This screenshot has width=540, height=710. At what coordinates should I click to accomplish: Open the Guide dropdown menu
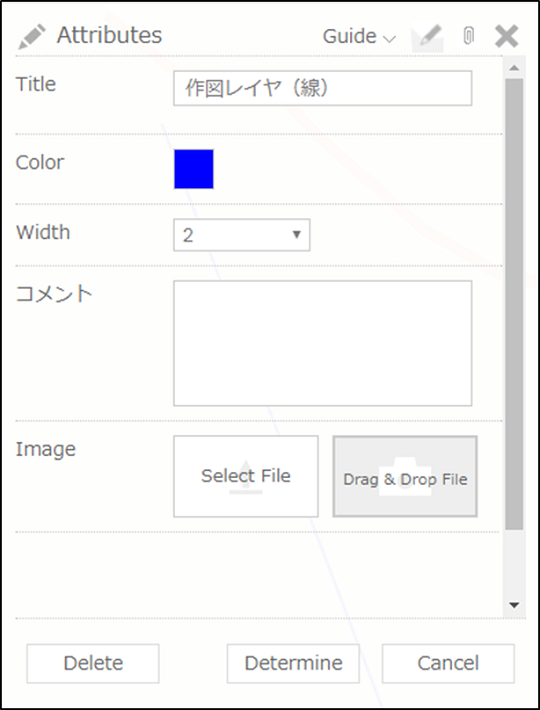point(359,37)
